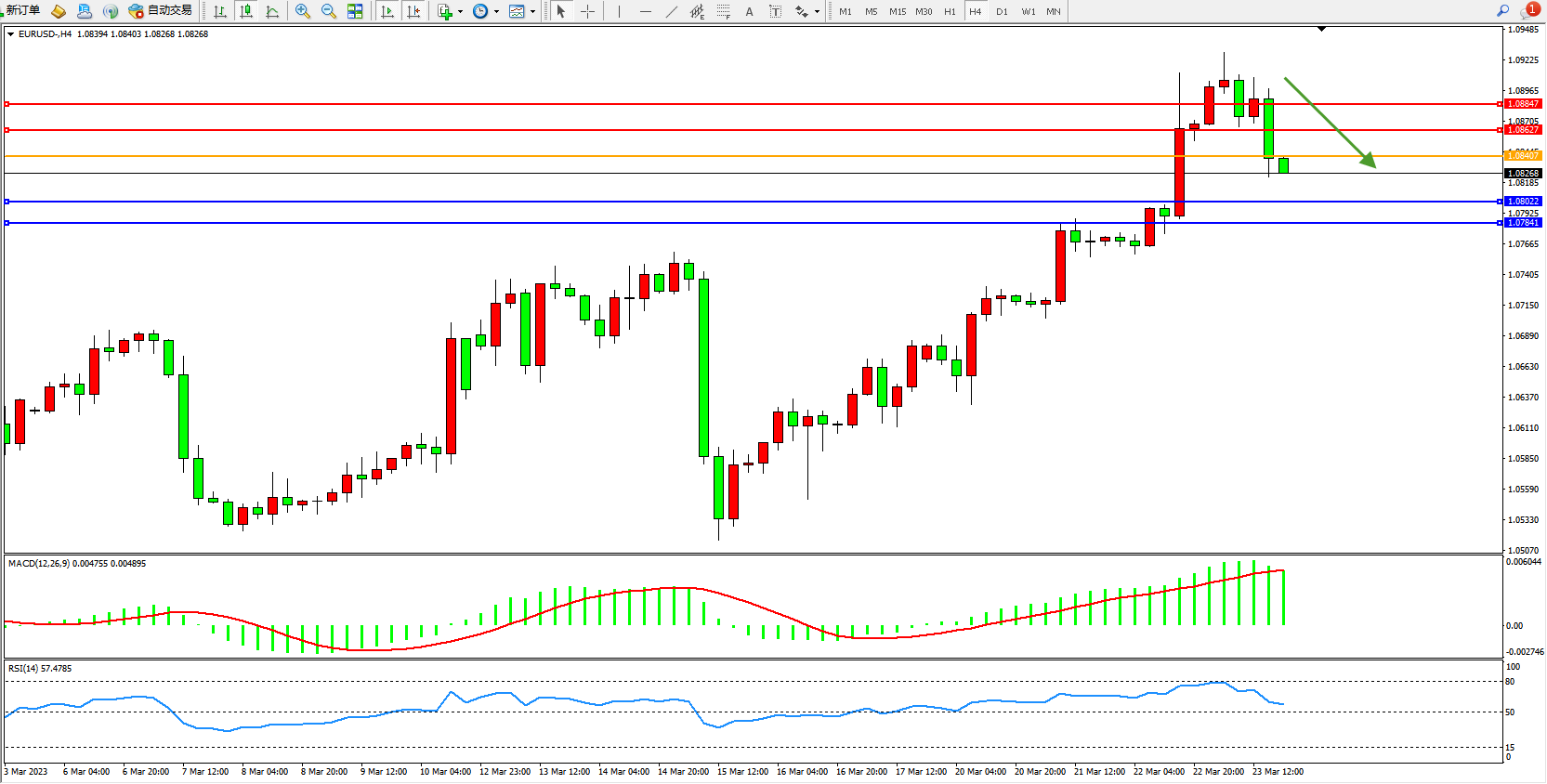Image resolution: width=1547 pixels, height=784 pixels.
Task: Open the indicators list dropdown arrow
Action: coord(460,12)
